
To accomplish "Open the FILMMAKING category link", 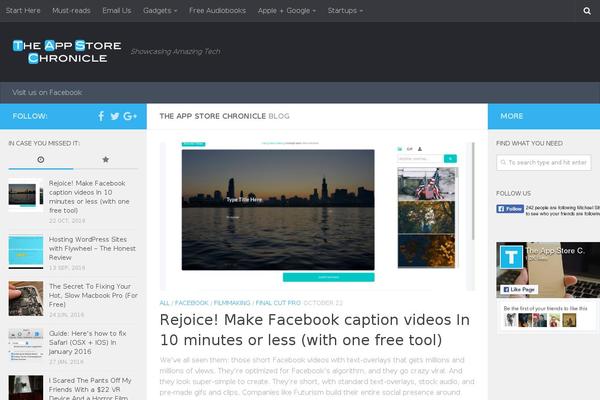I will 232,303.
